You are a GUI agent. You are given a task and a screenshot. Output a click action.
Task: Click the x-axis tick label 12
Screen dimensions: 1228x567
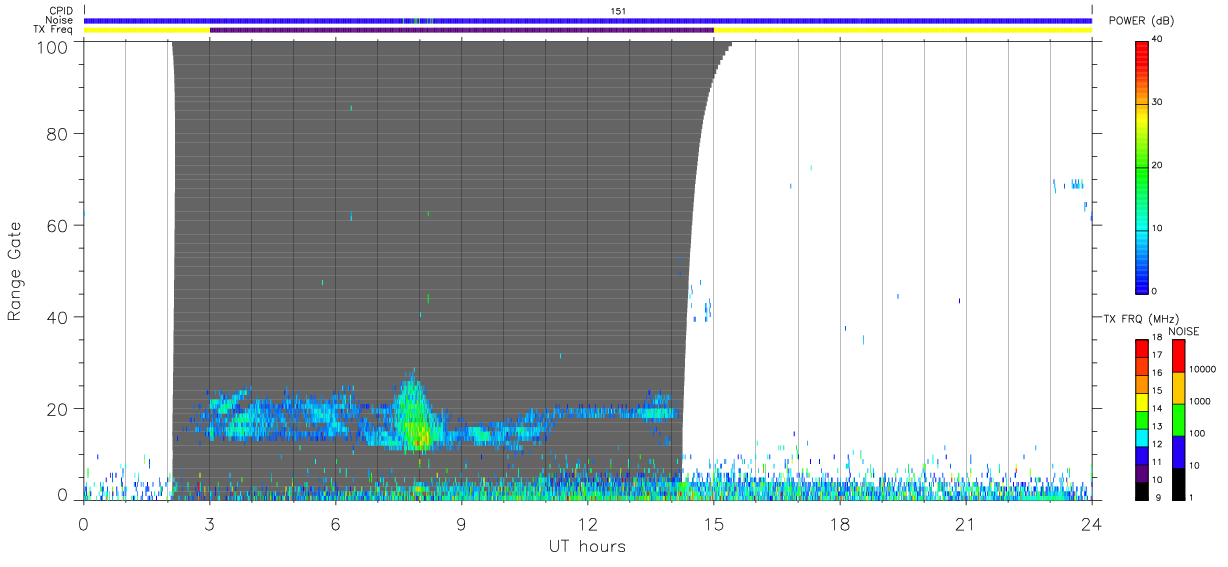[x=588, y=523]
